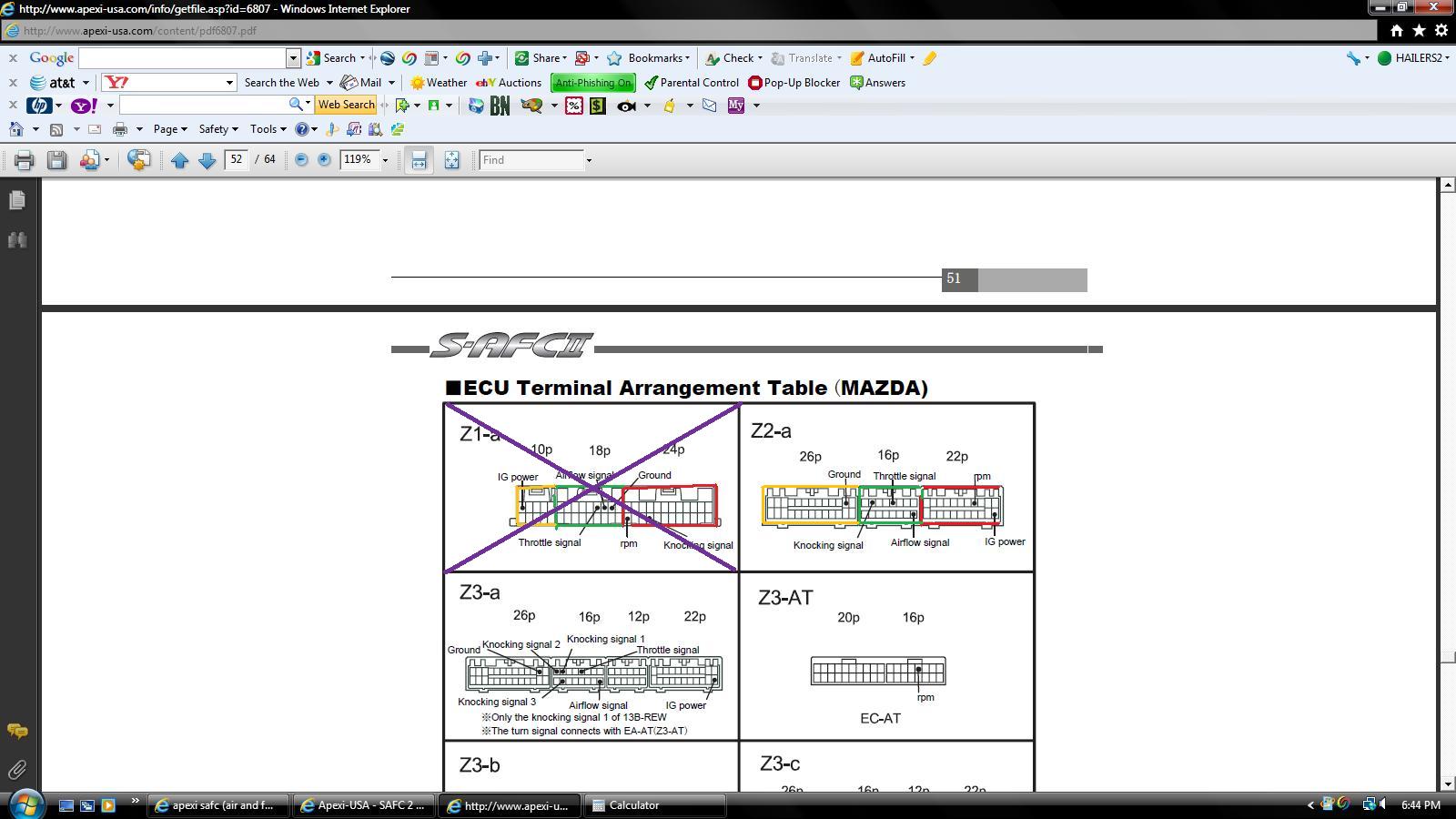Go to the next PDF page
The width and height of the screenshot is (1456, 819).
coord(207,160)
